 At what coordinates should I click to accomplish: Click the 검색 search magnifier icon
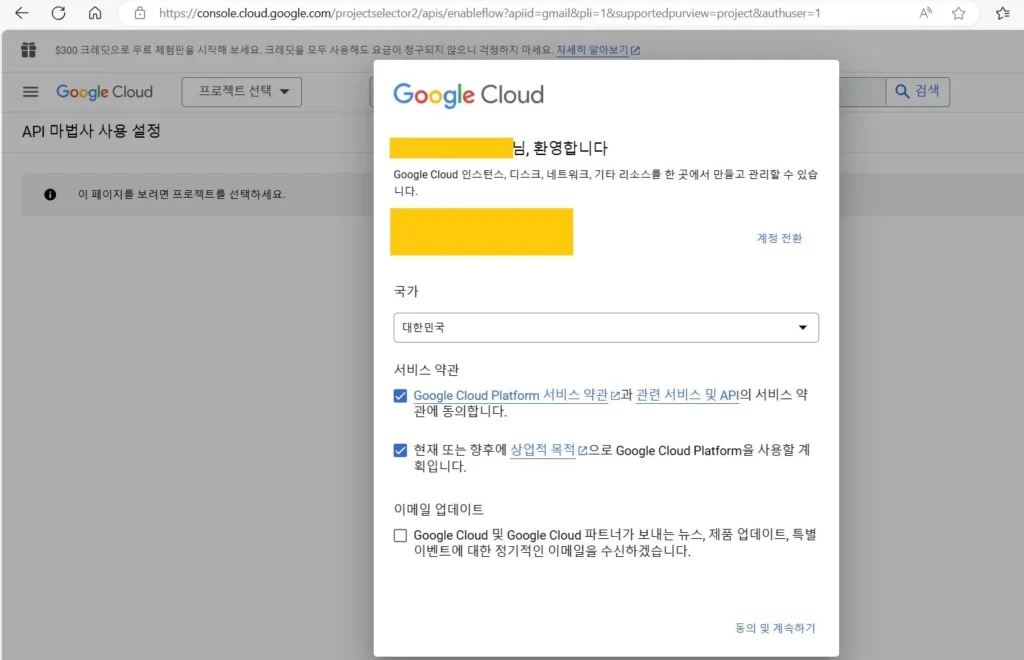pyautogui.click(x=901, y=91)
